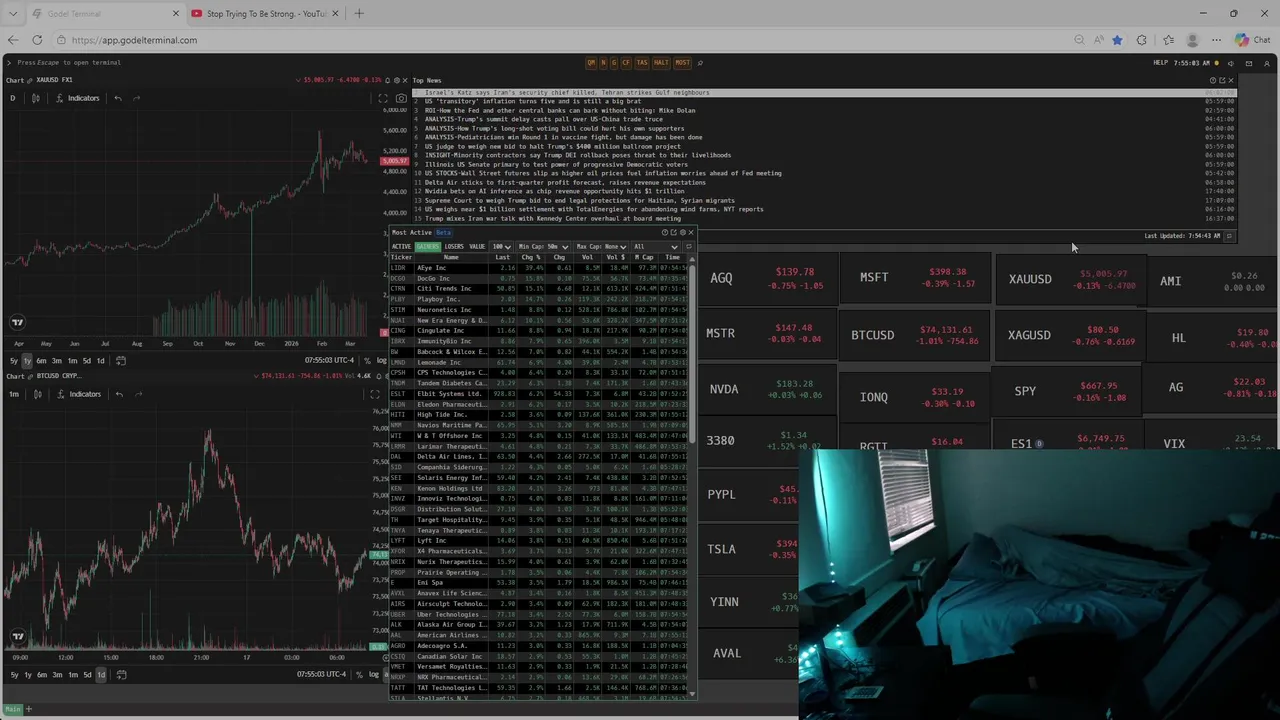Open the Max Cap None dropdown
Image resolution: width=1280 pixels, height=720 pixels.
click(601, 247)
